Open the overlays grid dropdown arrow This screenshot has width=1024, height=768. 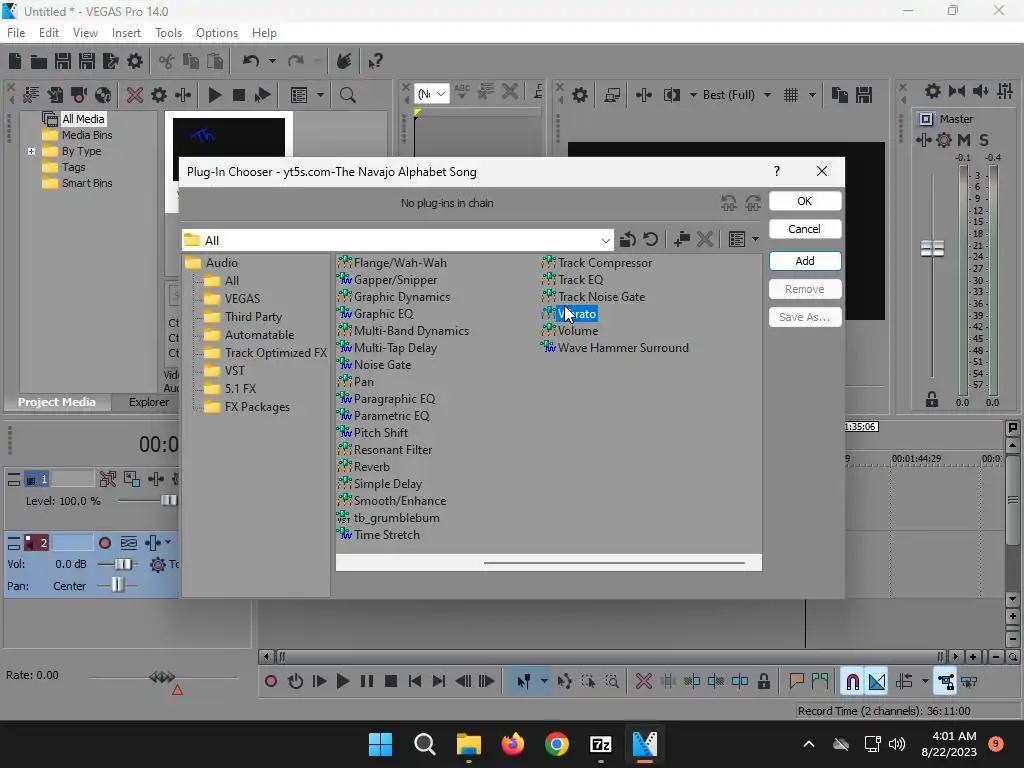click(x=812, y=95)
